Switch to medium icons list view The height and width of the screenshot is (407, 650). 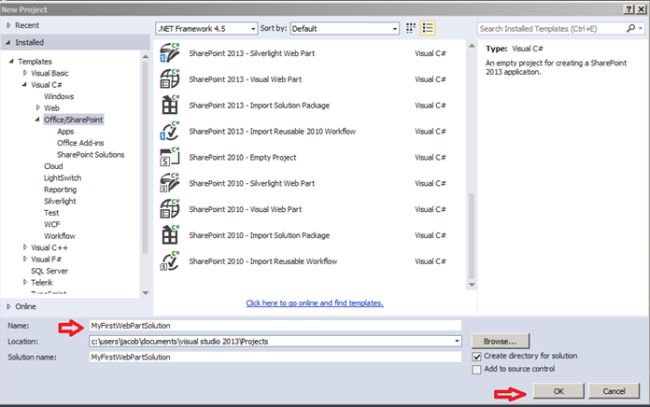pyautogui.click(x=427, y=28)
